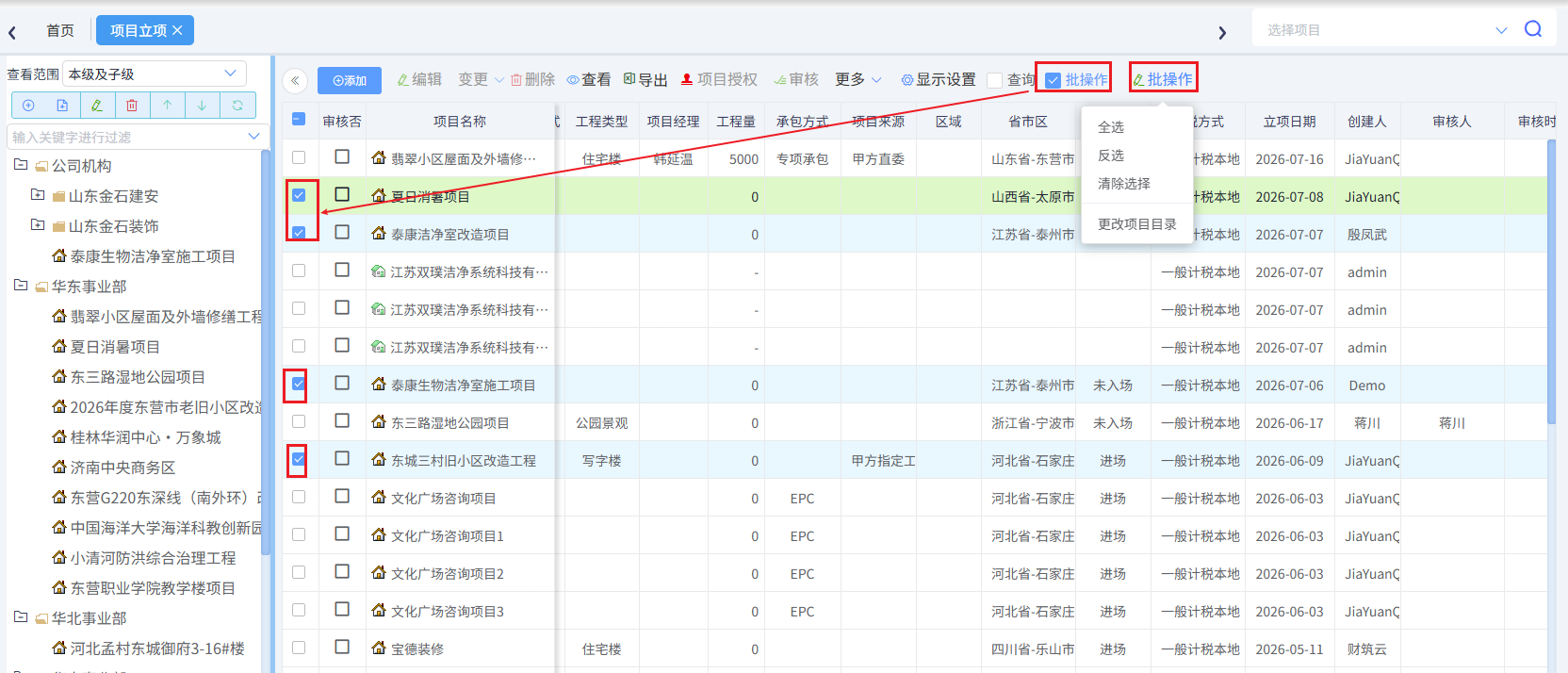Uncheck the 东城三村旧小区改造工程 row selection checkbox
Screen dimensions: 1568x673
click(x=299, y=459)
